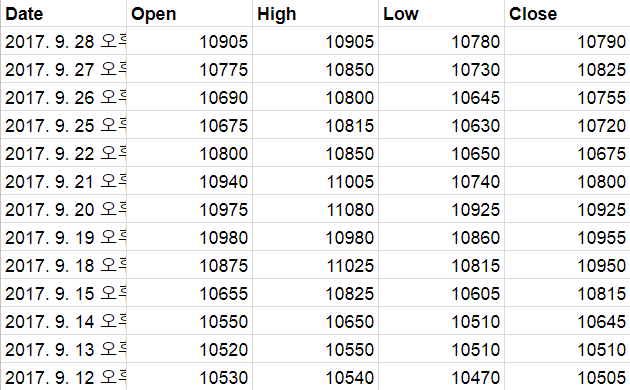Image resolution: width=630 pixels, height=390 pixels.
Task: Click the date cell 2017. 9. 28
Action: click(x=63, y=41)
